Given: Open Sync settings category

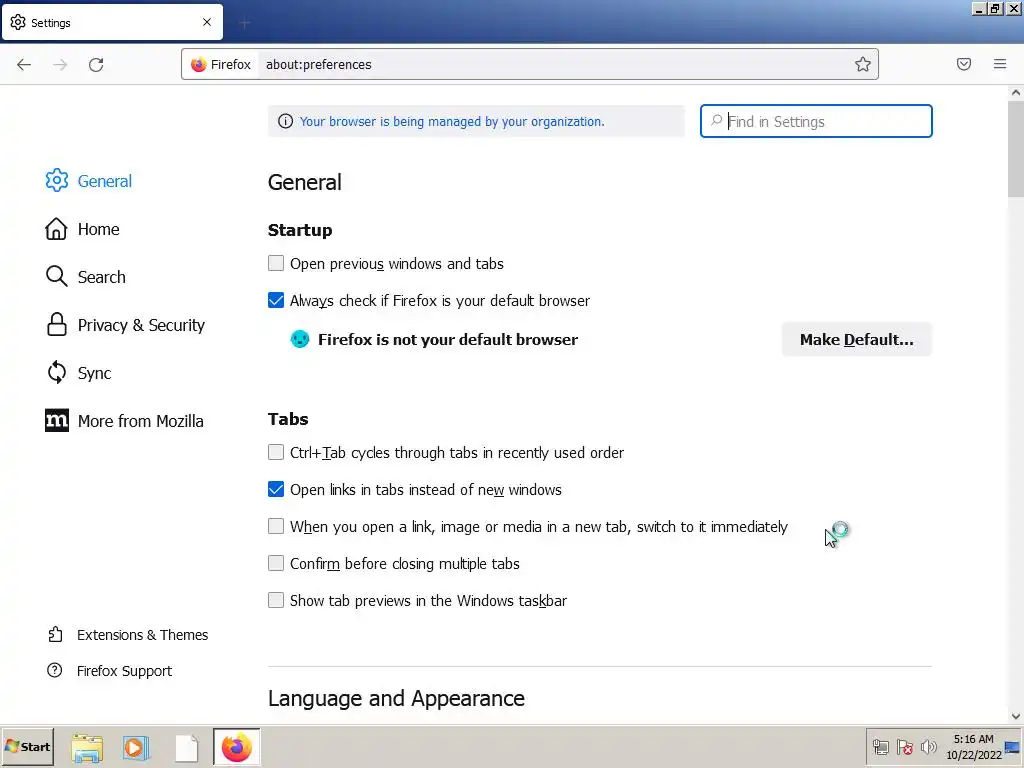Looking at the screenshot, I should (78, 373).
